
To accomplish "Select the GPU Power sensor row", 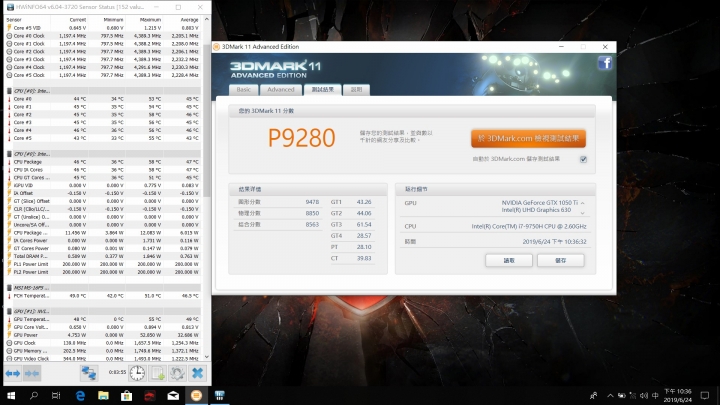I will [x=103, y=335].
